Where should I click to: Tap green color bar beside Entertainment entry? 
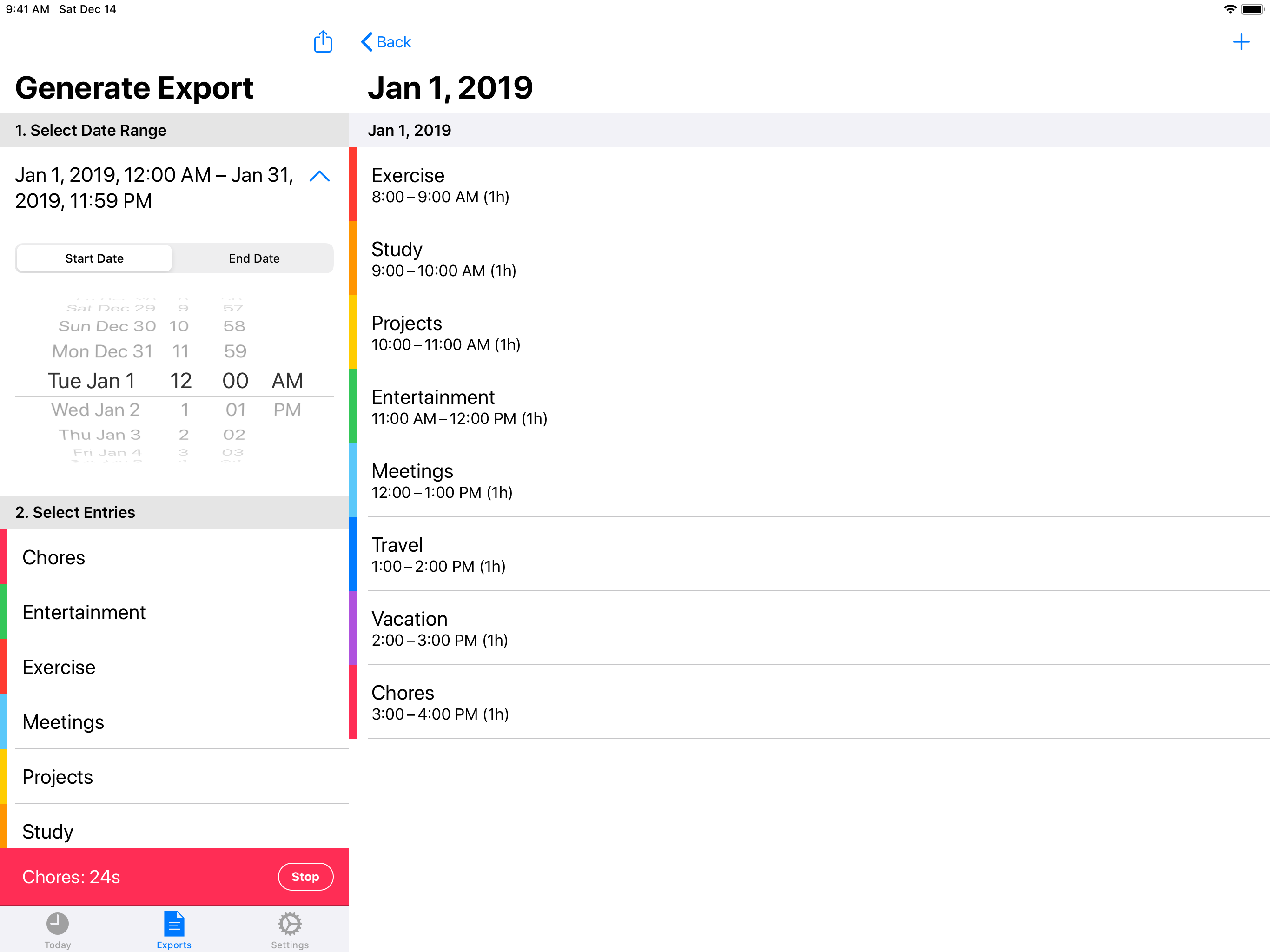[352, 406]
